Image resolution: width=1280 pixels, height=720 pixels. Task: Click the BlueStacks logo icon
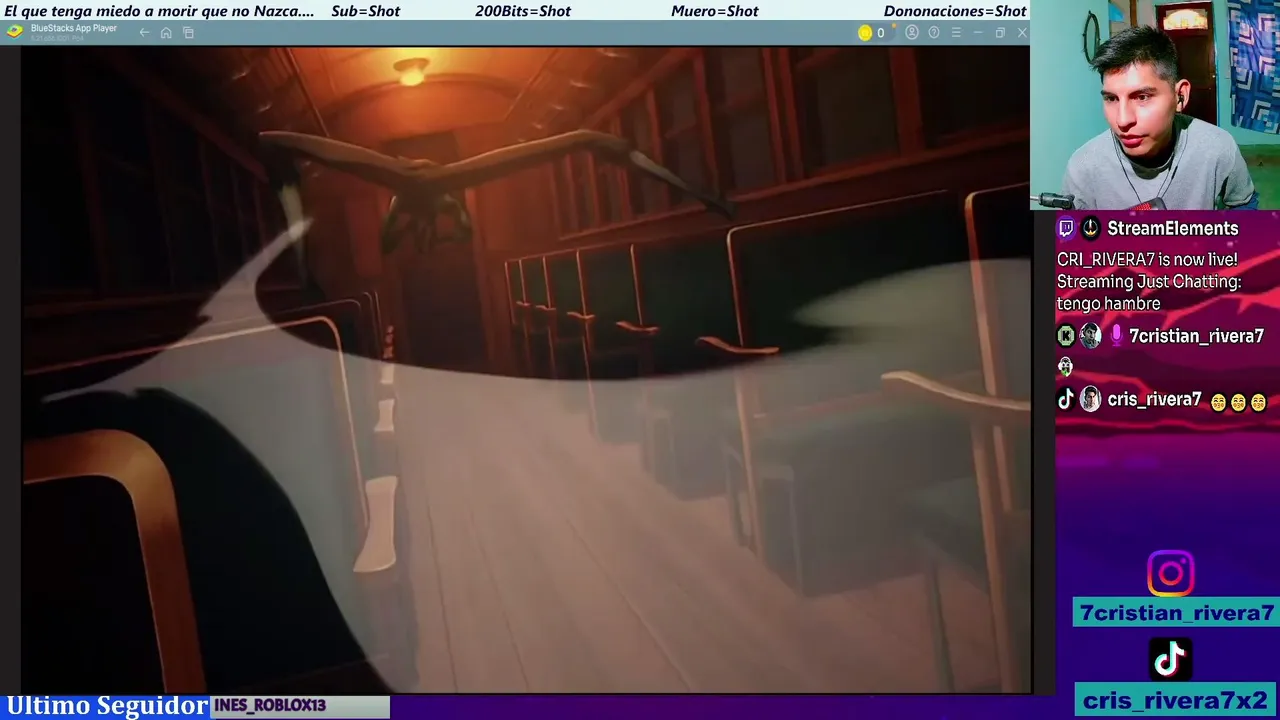(14, 31)
